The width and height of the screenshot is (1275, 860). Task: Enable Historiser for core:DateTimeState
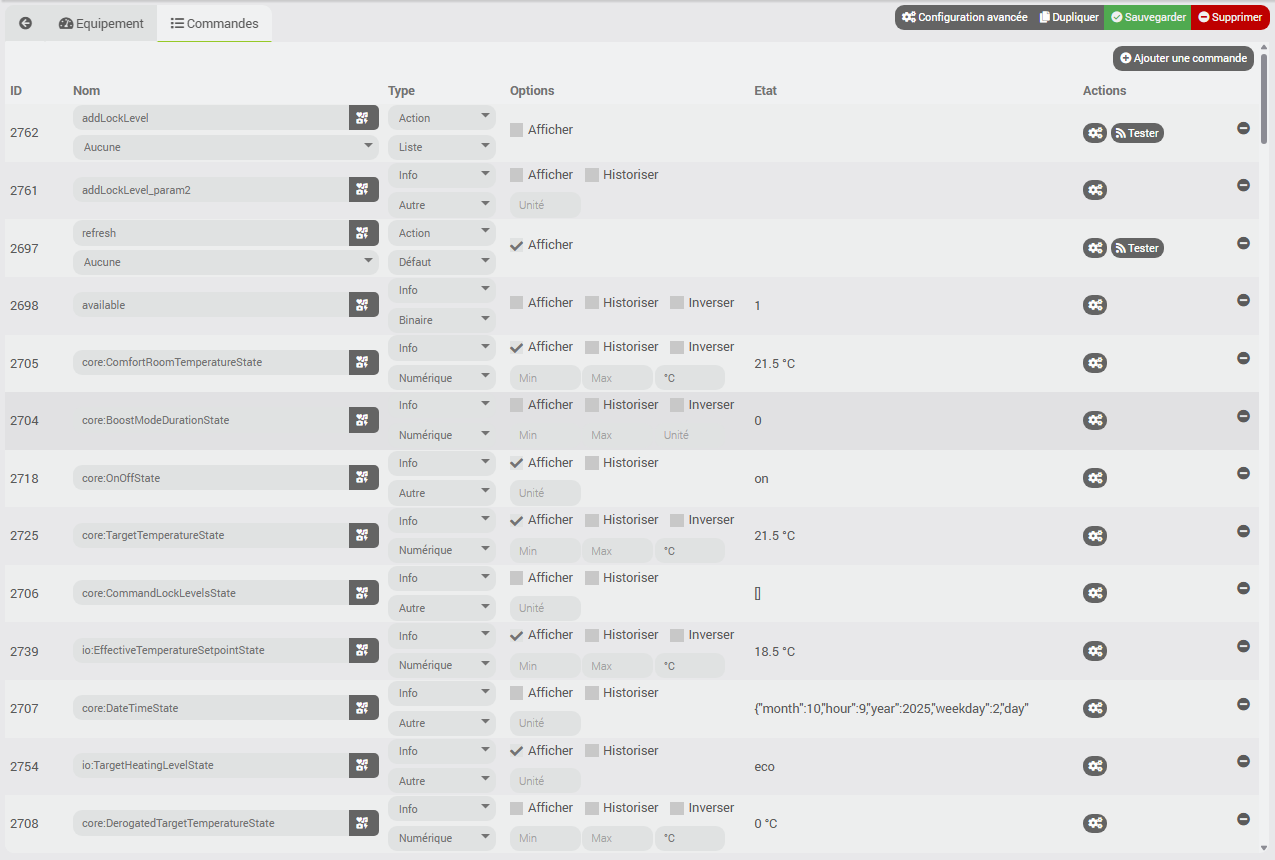(592, 693)
